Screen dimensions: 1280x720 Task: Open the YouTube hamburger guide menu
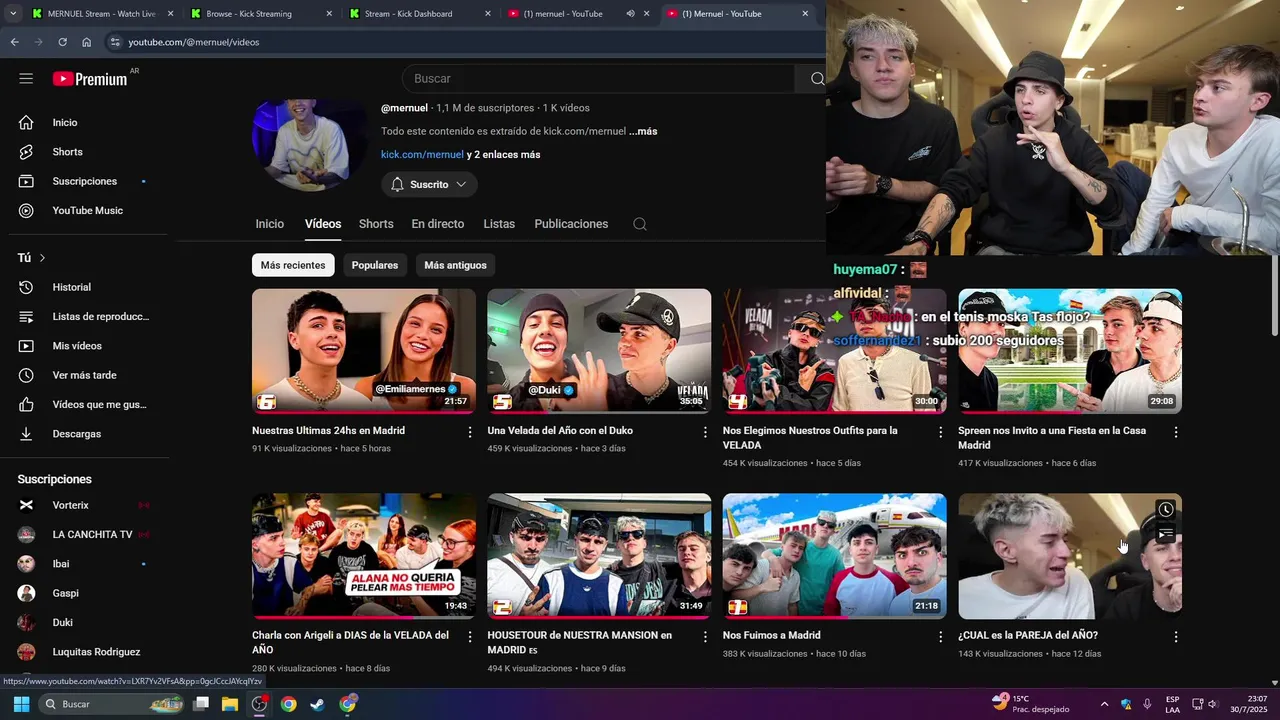click(26, 78)
